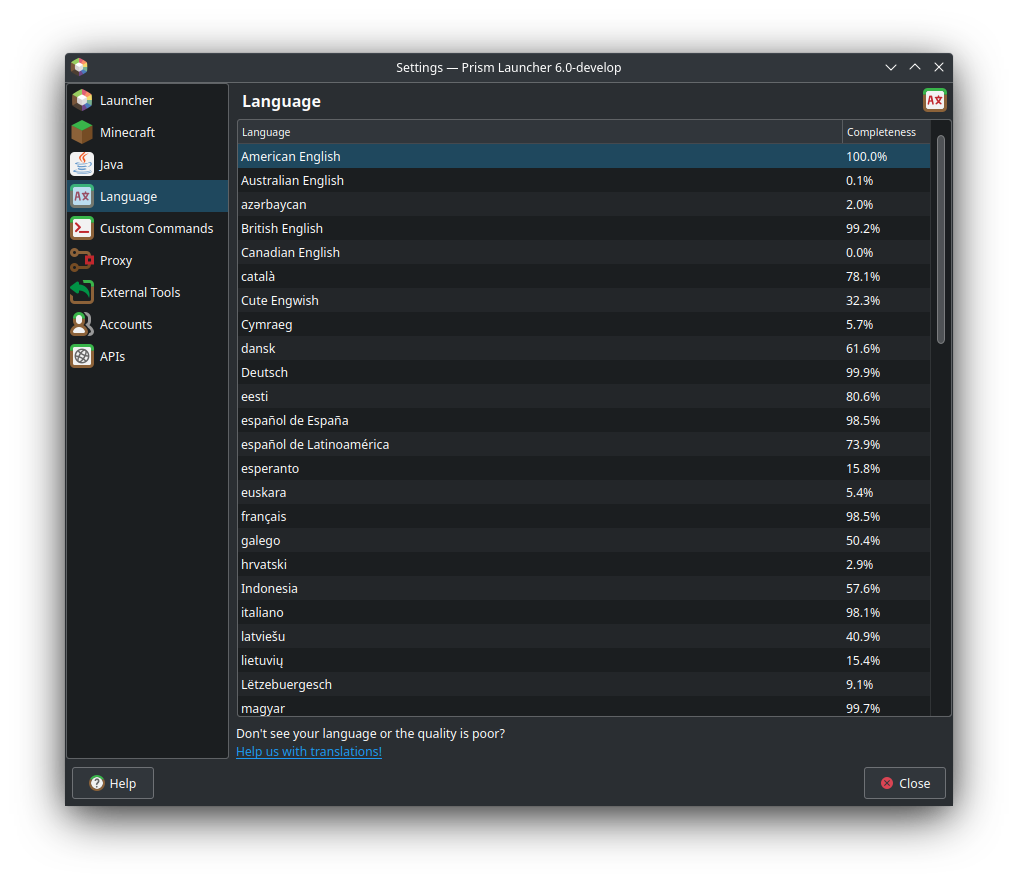Close the settings dialog via Close button
1018x883 pixels.
[904, 783]
